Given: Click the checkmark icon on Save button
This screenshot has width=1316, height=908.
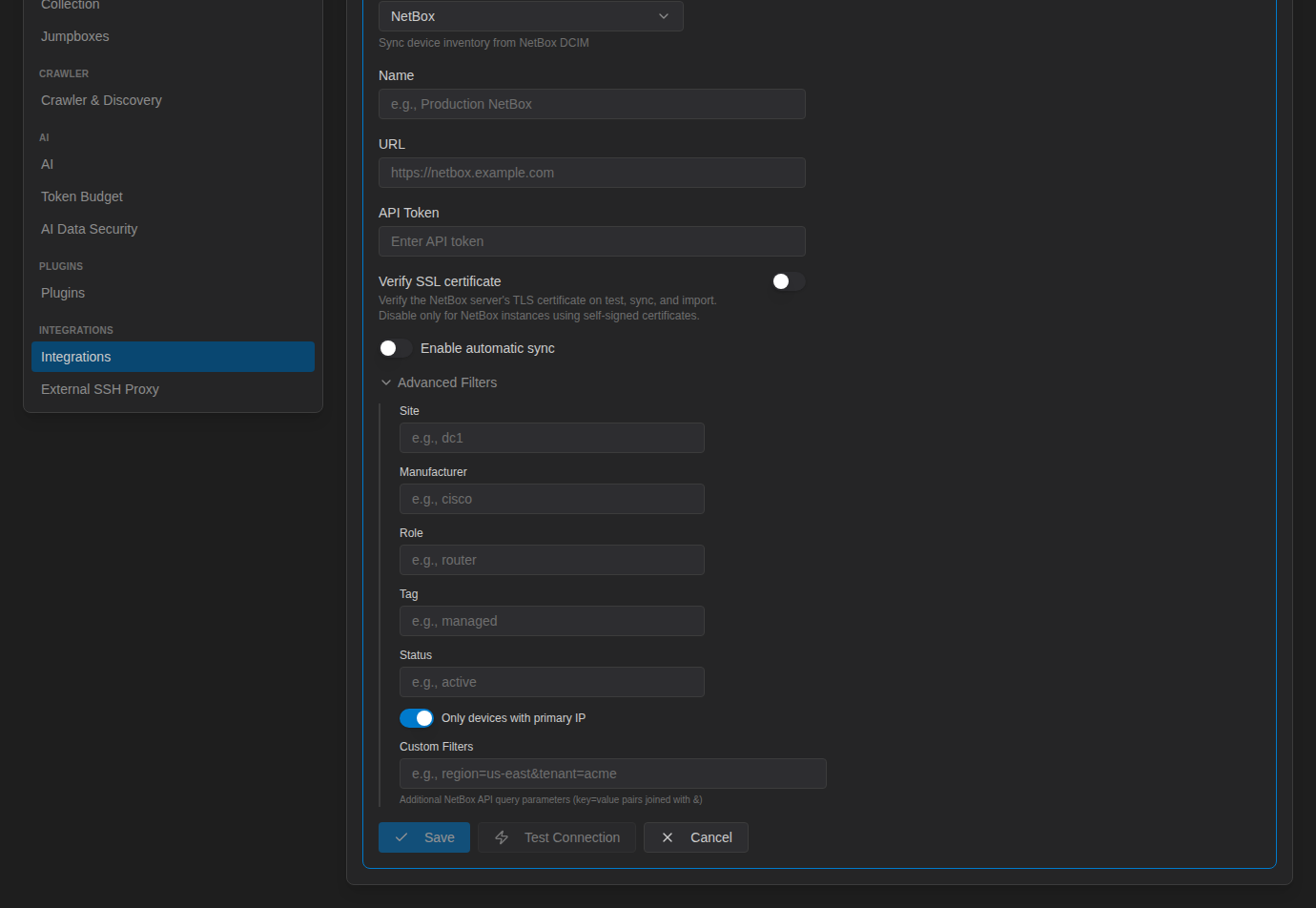Looking at the screenshot, I should (401, 837).
